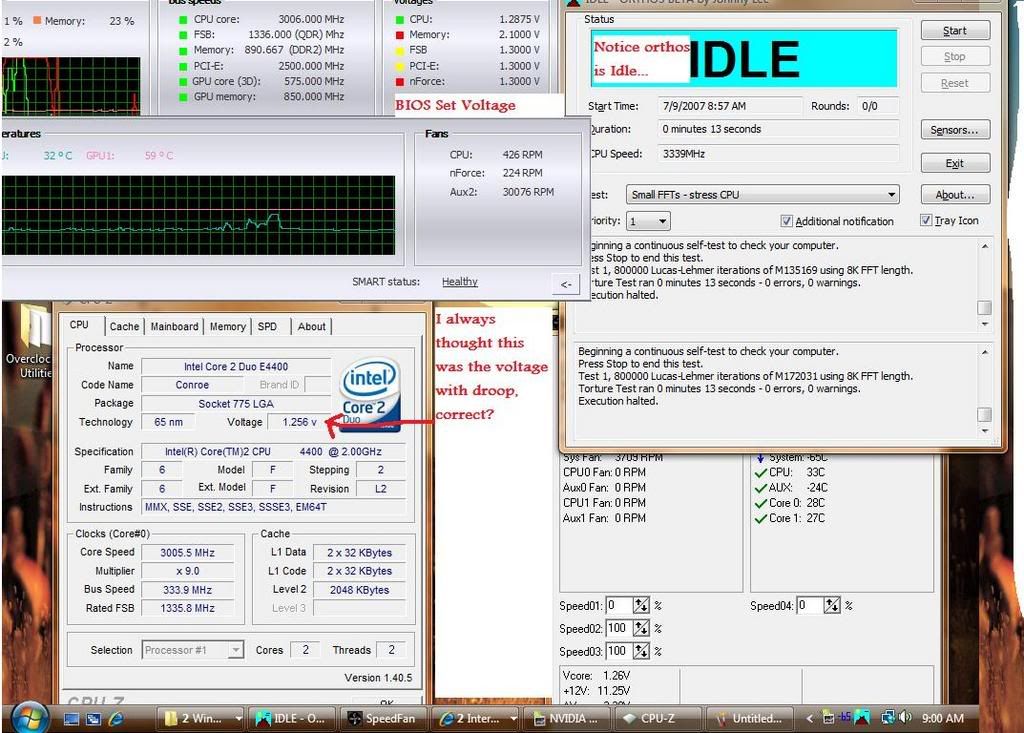This screenshot has height=733, width=1024.
Task: Click Stop button in Orthos
Action: pos(955,57)
